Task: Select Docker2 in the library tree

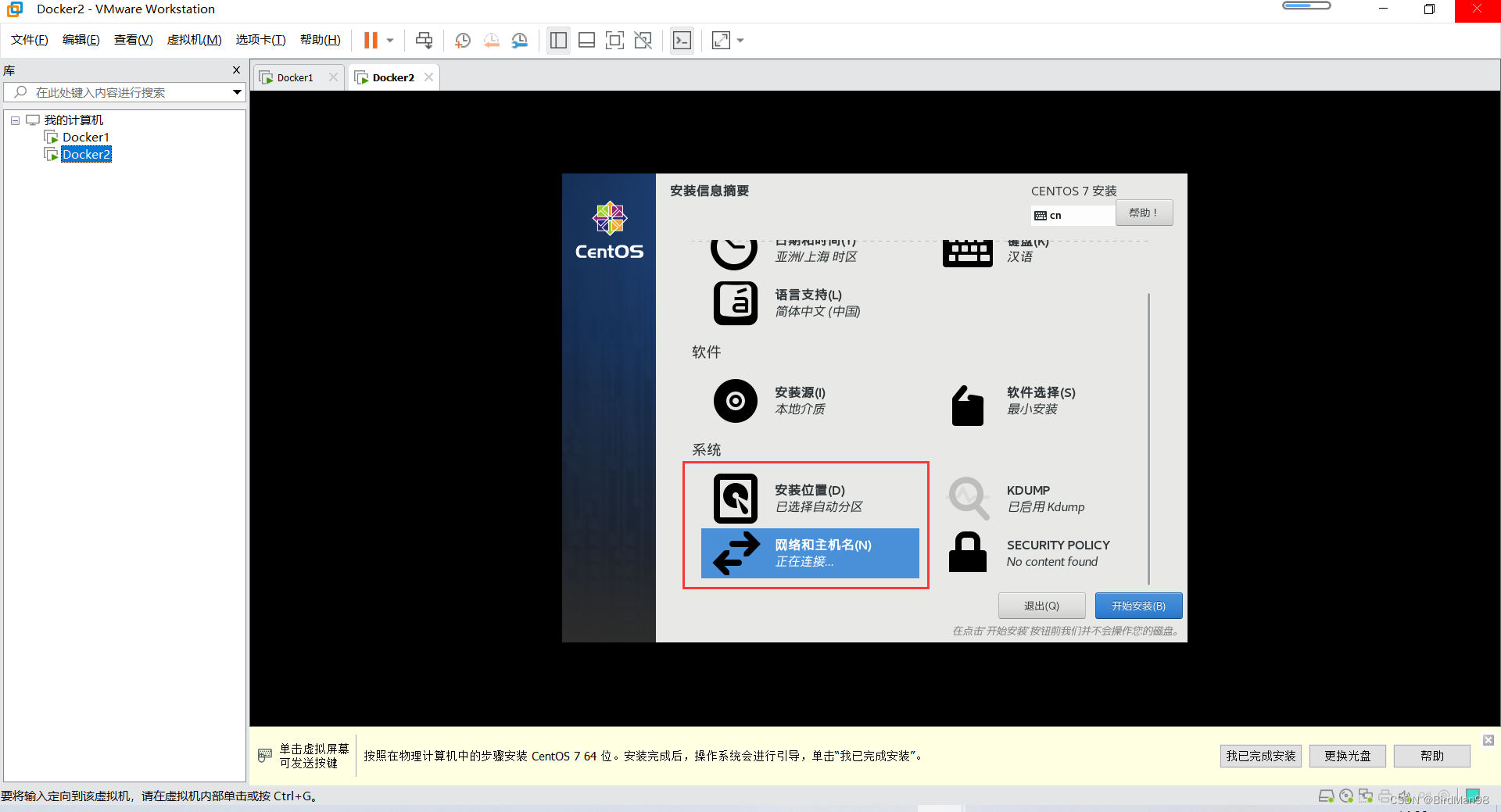Action: (86, 155)
